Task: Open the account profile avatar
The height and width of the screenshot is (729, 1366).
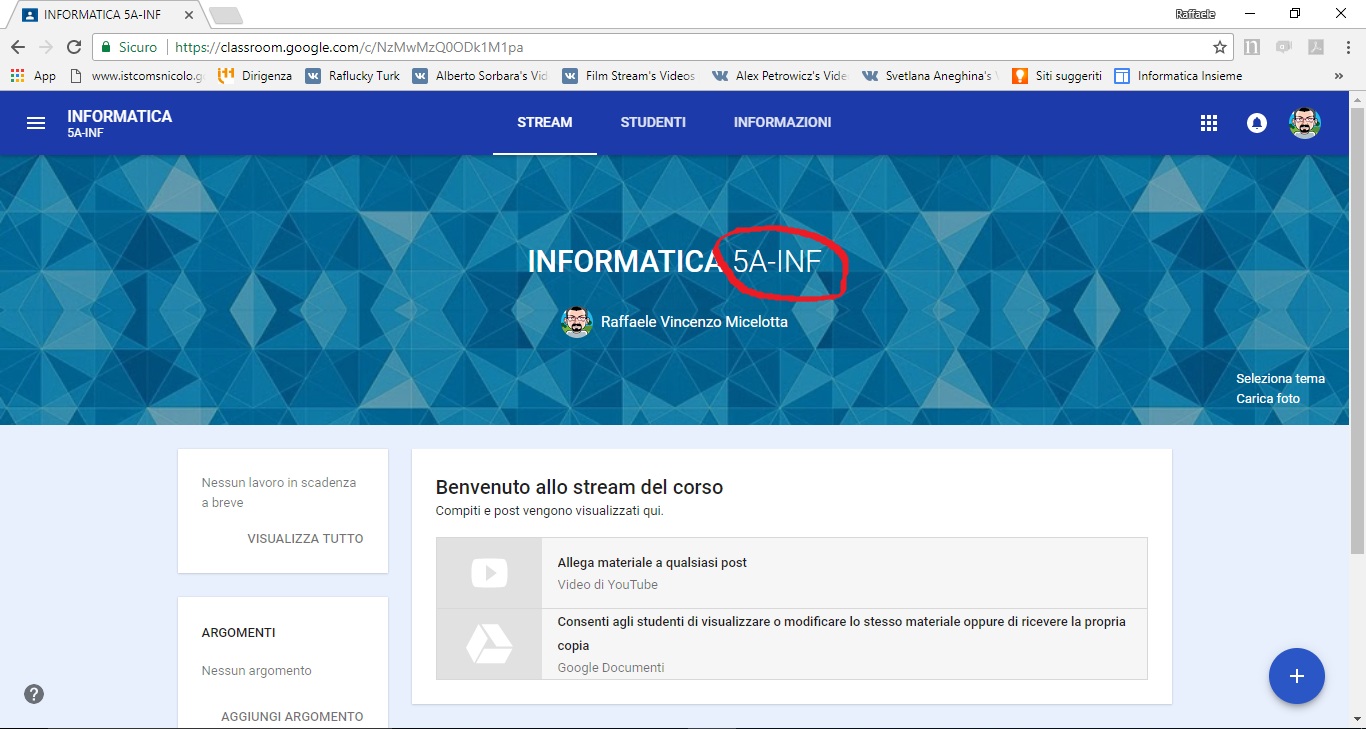Action: point(1304,123)
